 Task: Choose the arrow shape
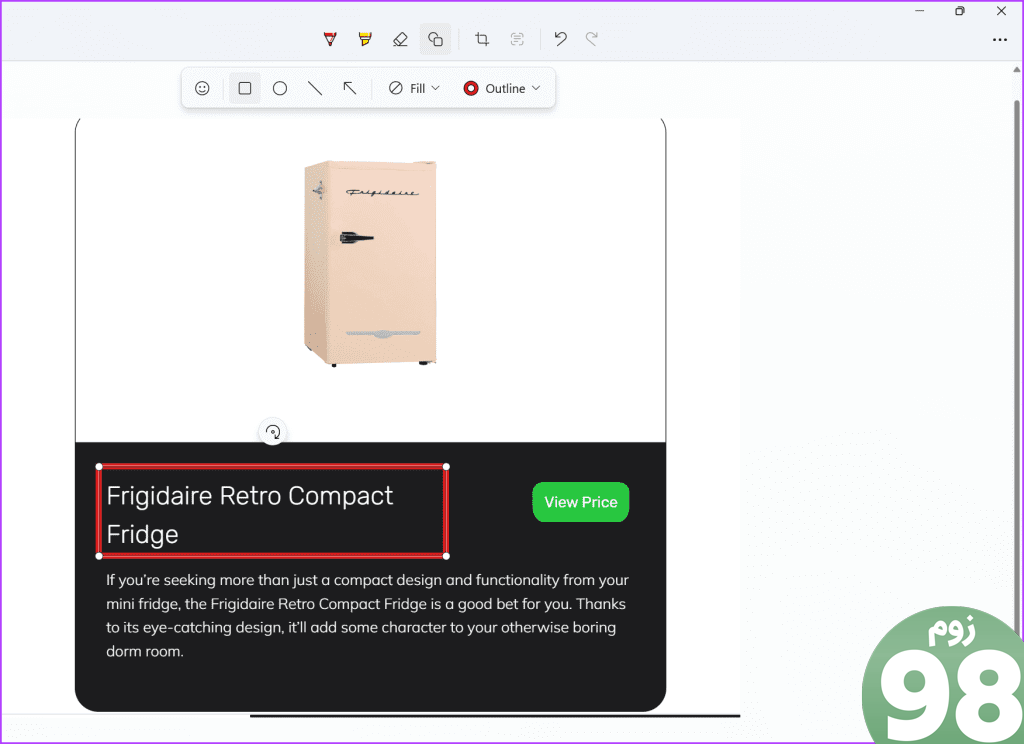coord(350,88)
